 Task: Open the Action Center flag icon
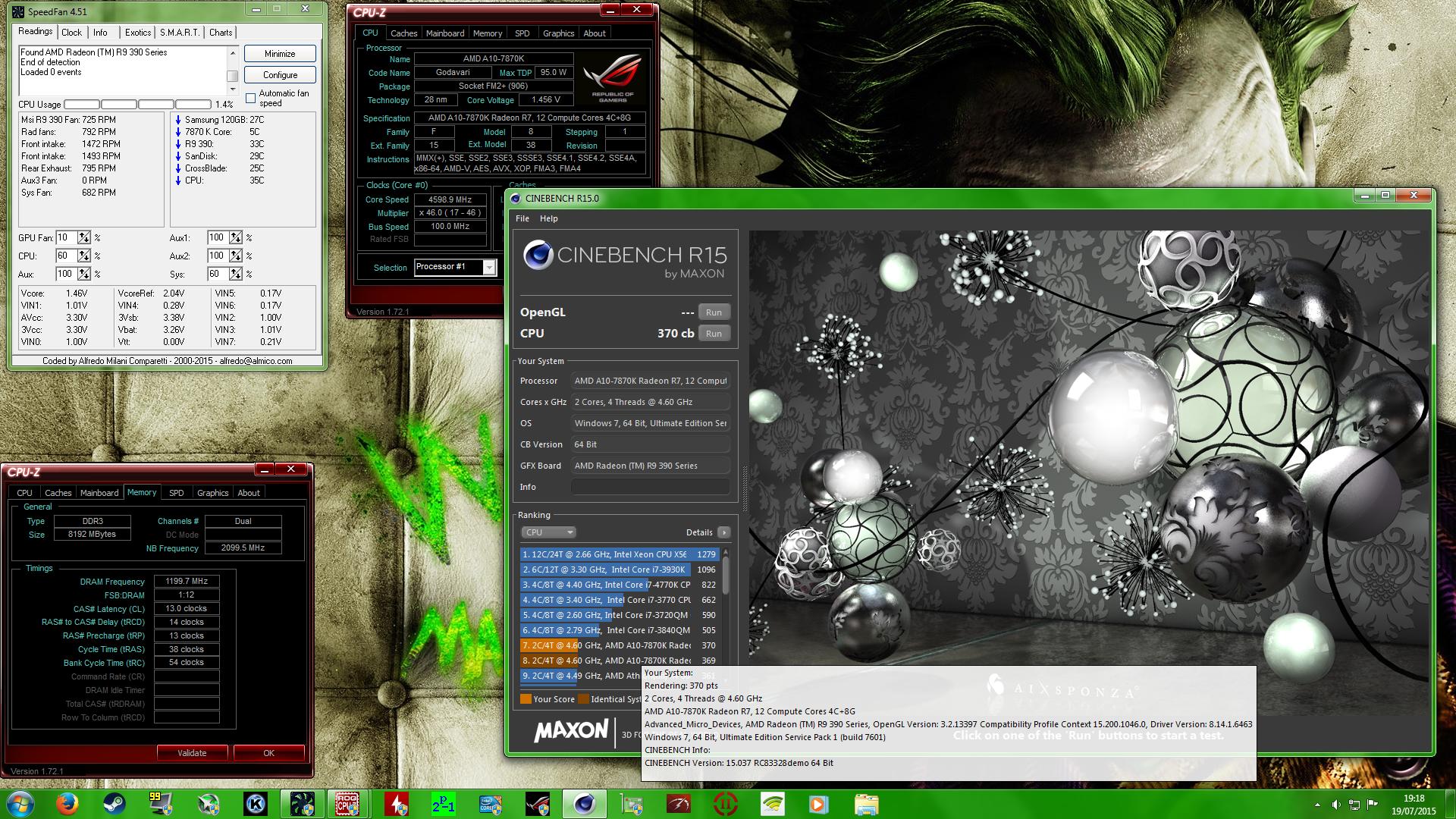click(x=1373, y=805)
